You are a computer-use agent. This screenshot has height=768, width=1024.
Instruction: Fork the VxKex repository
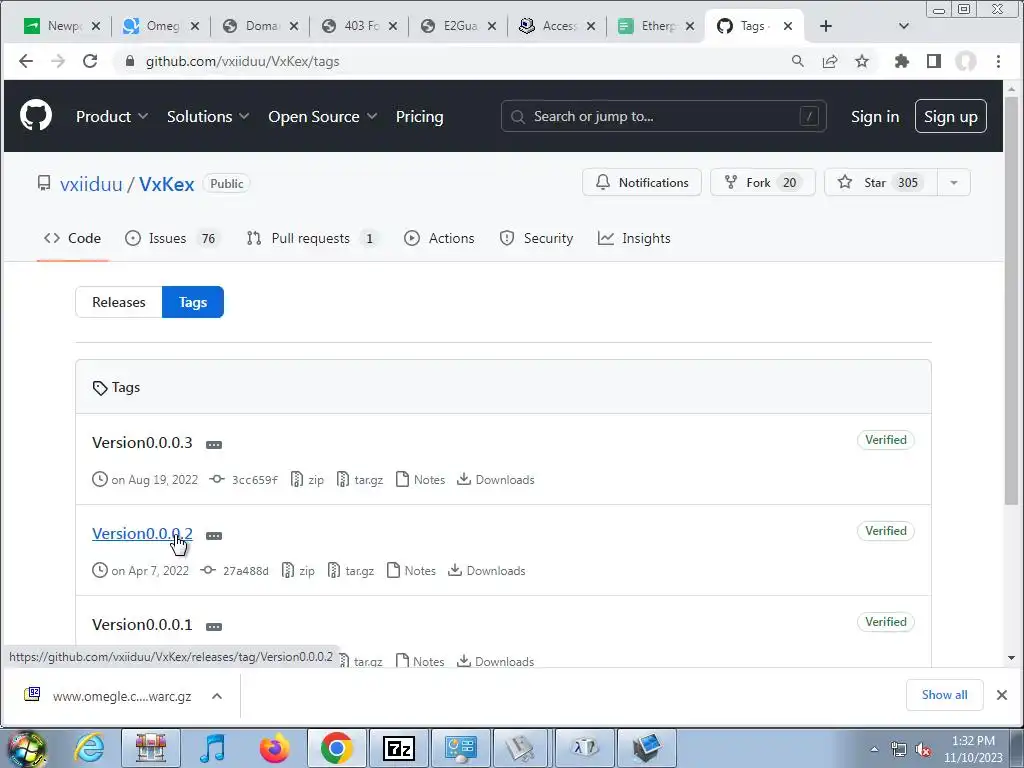tap(762, 183)
